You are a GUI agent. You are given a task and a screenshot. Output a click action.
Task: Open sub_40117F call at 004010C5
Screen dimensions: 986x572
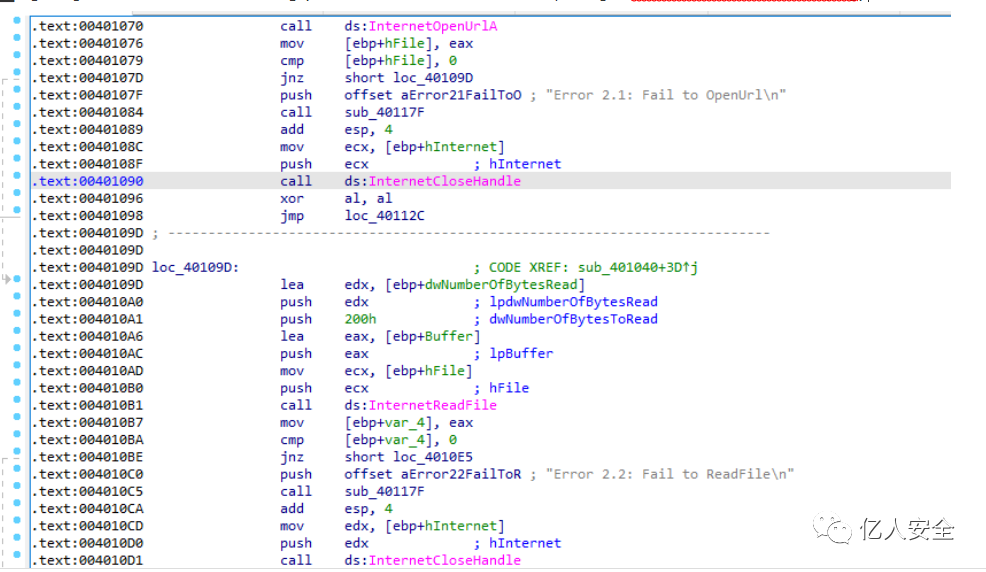[x=384, y=492]
